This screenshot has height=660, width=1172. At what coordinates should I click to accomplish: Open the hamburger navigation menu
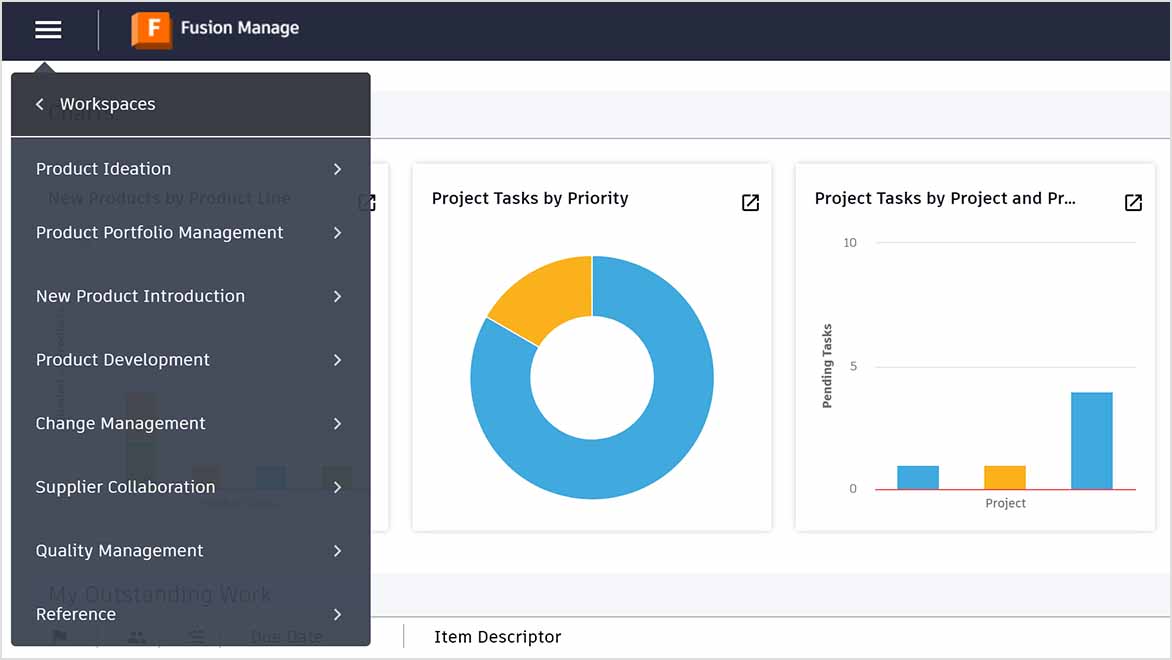[x=47, y=30]
